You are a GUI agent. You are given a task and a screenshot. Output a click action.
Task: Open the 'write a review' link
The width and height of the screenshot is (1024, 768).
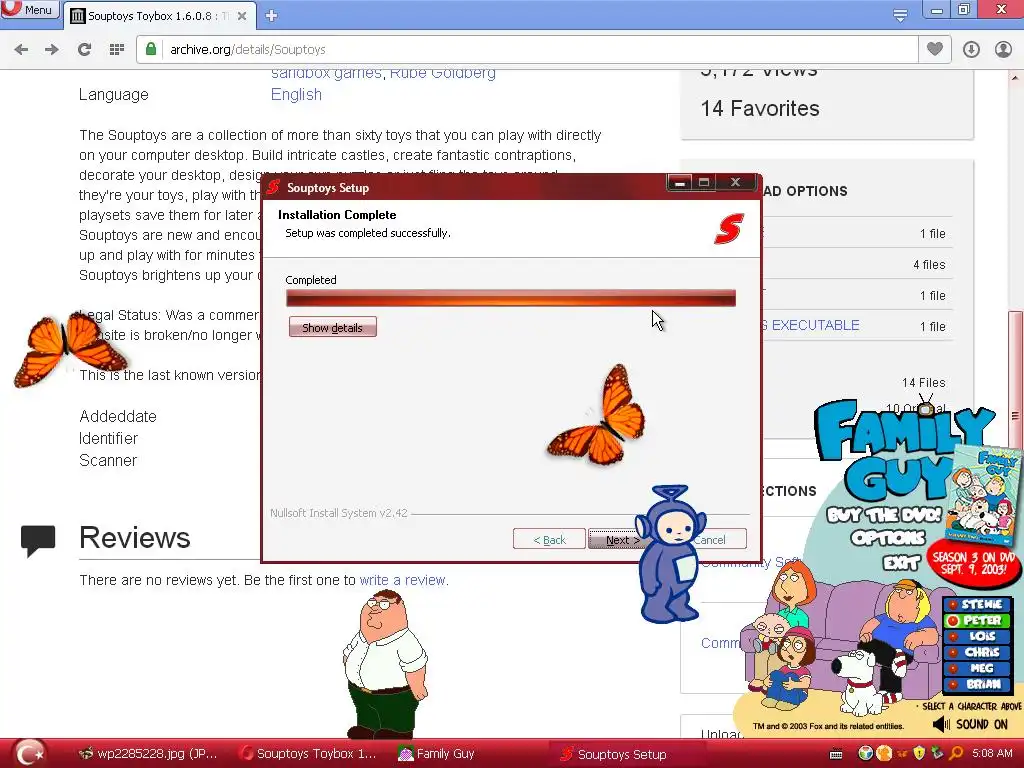point(403,580)
